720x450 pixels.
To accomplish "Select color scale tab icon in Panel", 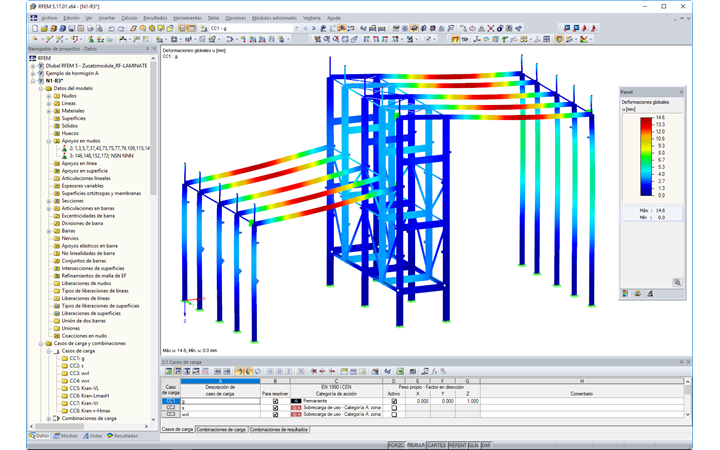I will [625, 293].
